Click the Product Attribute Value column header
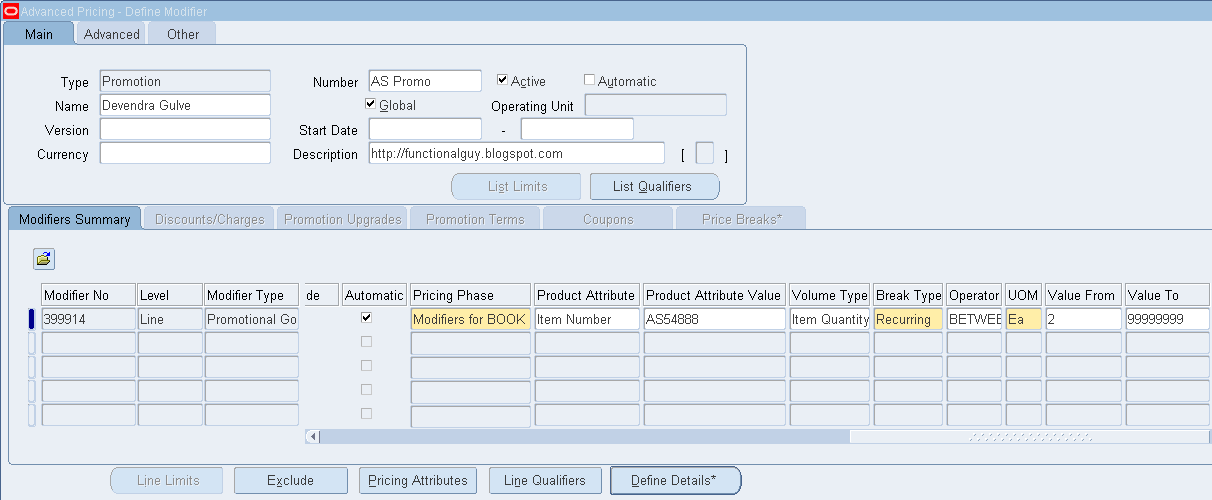Image resolution: width=1212 pixels, height=500 pixels. 714,295
